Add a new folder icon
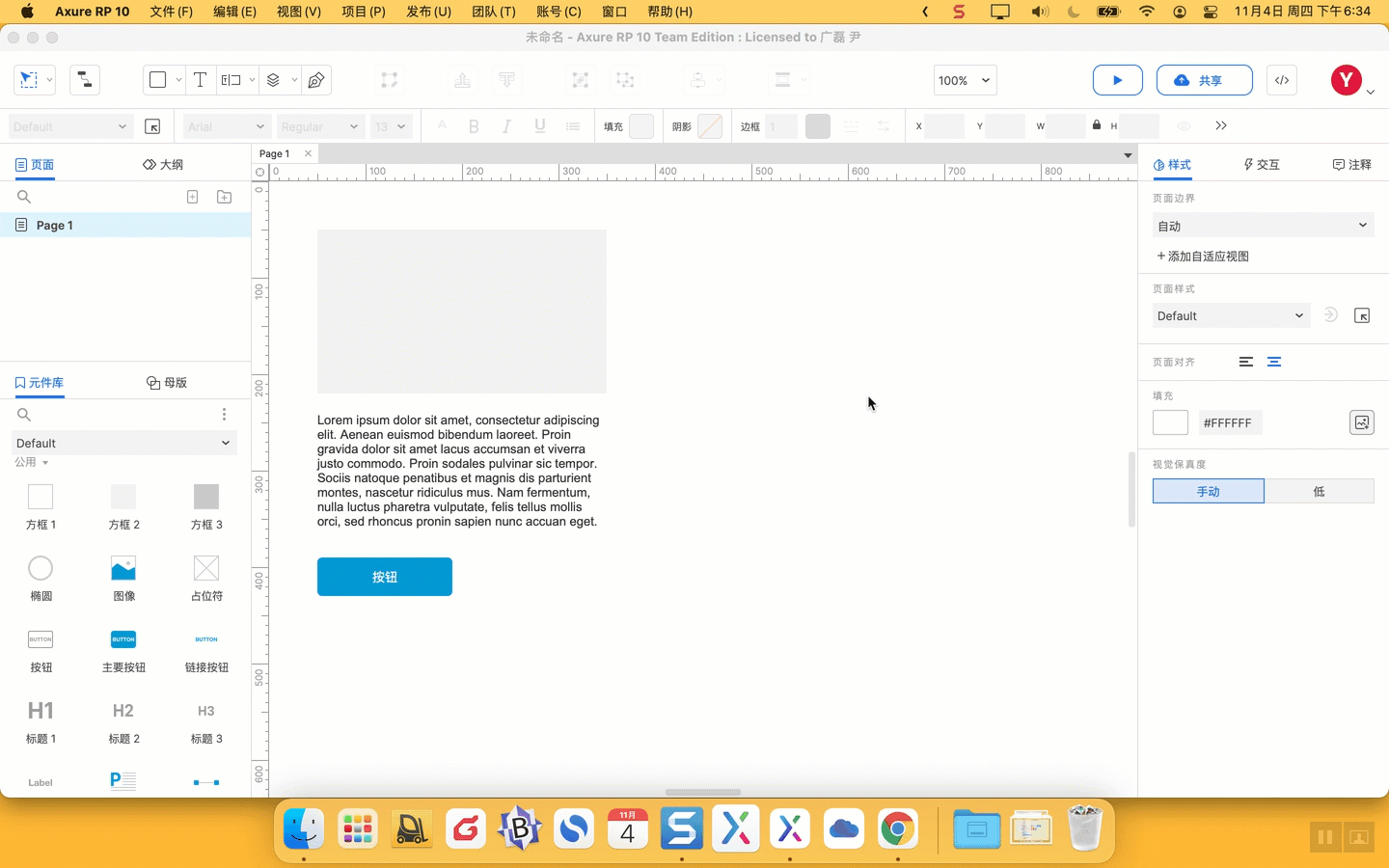This screenshot has width=1389, height=868. coord(225,197)
